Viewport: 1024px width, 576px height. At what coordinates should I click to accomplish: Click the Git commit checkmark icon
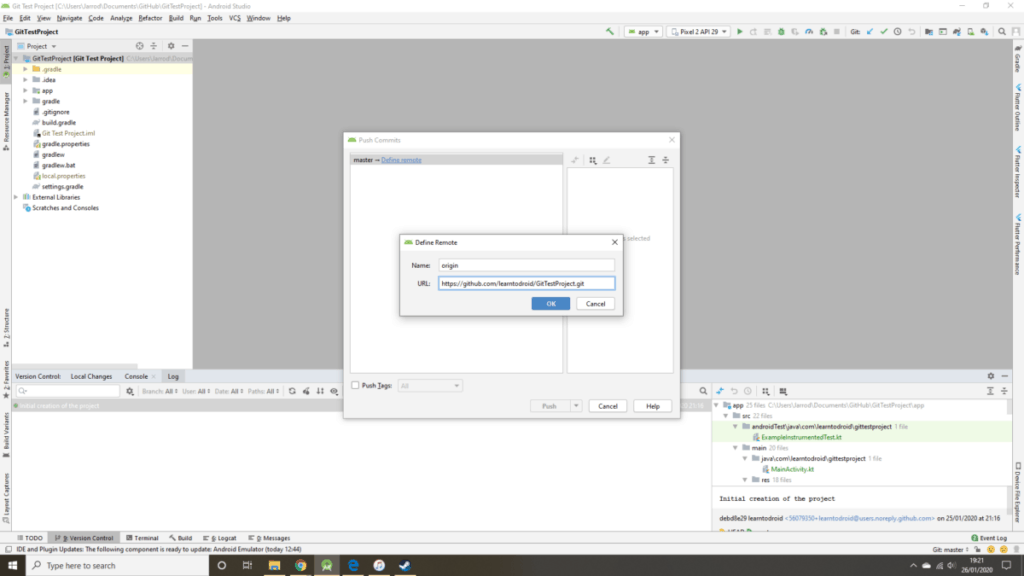[x=884, y=32]
